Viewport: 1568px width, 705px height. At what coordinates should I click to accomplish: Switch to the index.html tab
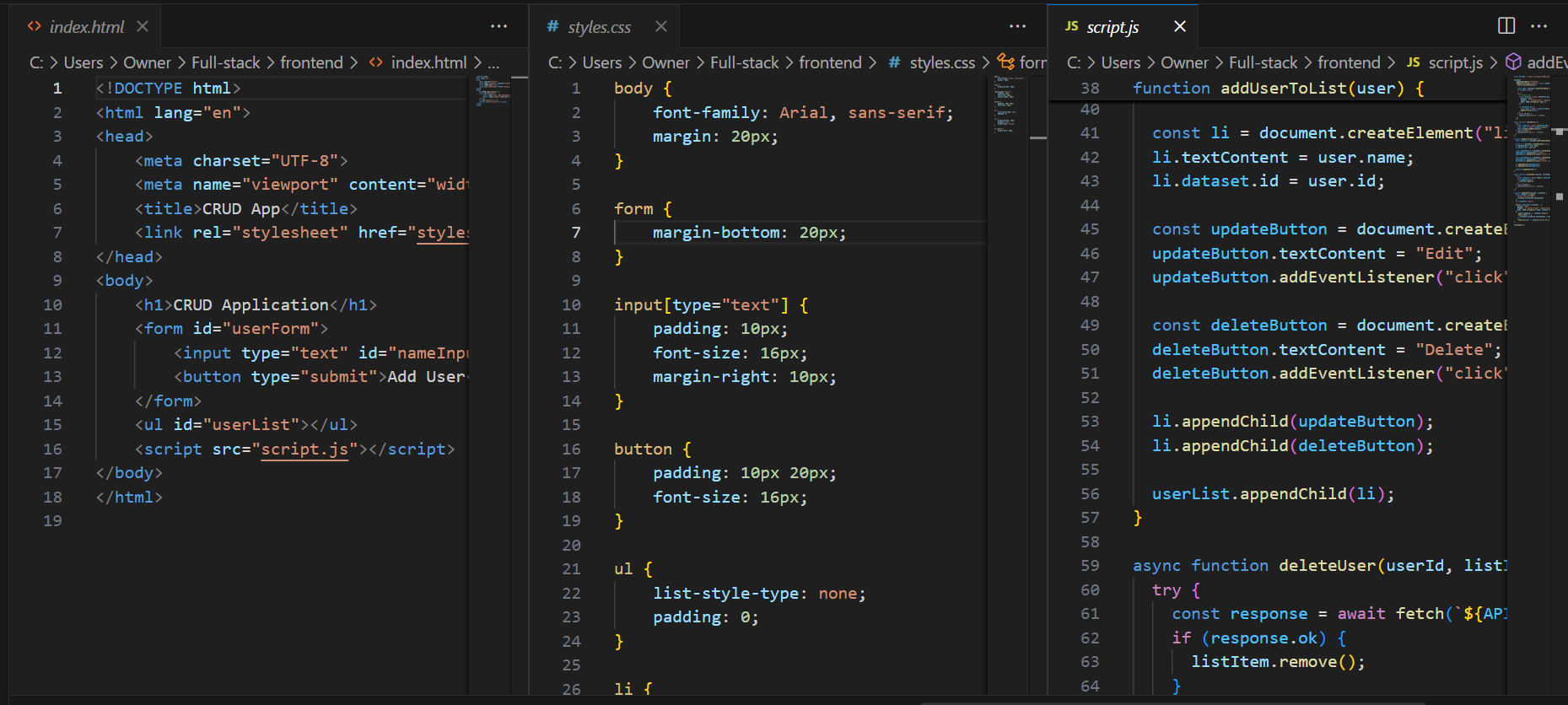[x=85, y=26]
